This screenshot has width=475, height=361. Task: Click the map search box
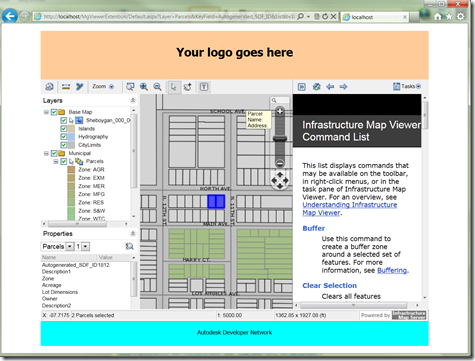(x=279, y=100)
